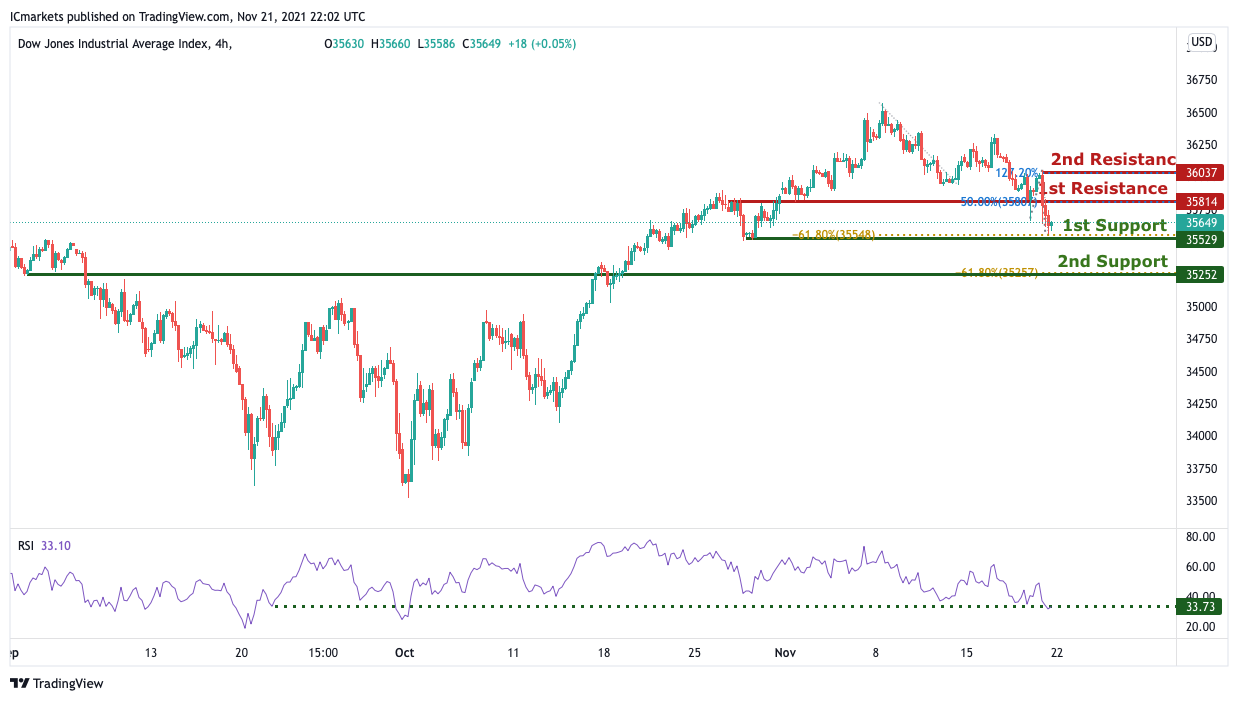
Task: Click the teal 35649 current price tag
Action: (x=1201, y=223)
